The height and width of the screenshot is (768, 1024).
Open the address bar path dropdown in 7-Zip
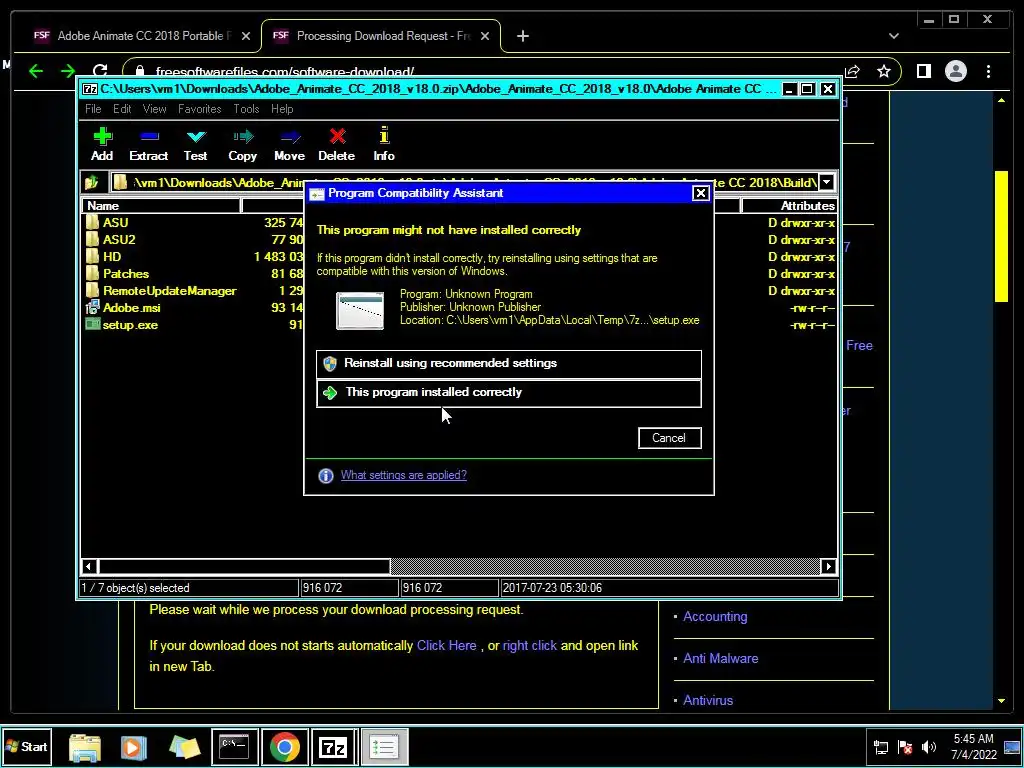click(x=826, y=182)
